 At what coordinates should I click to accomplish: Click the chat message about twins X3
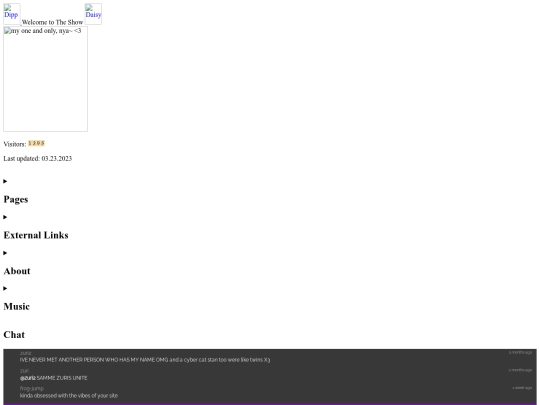pos(145,360)
